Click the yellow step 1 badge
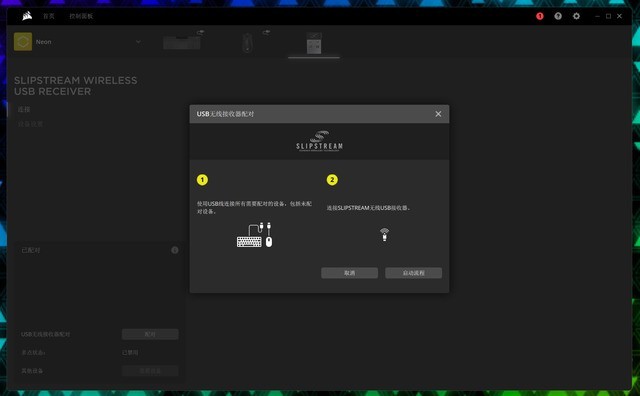The width and height of the screenshot is (640, 396). 202,180
